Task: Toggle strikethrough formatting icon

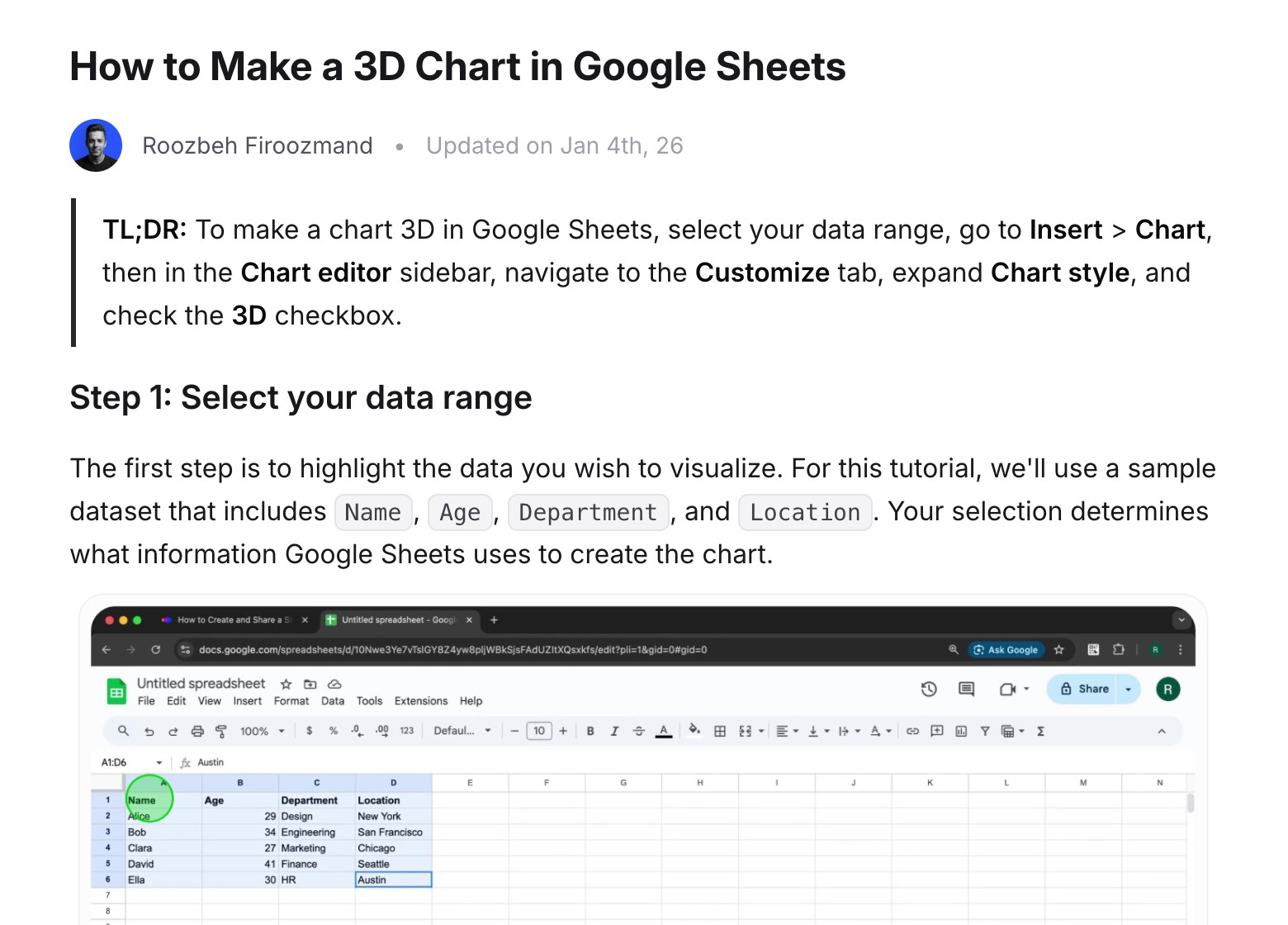Action: pyautogui.click(x=639, y=731)
